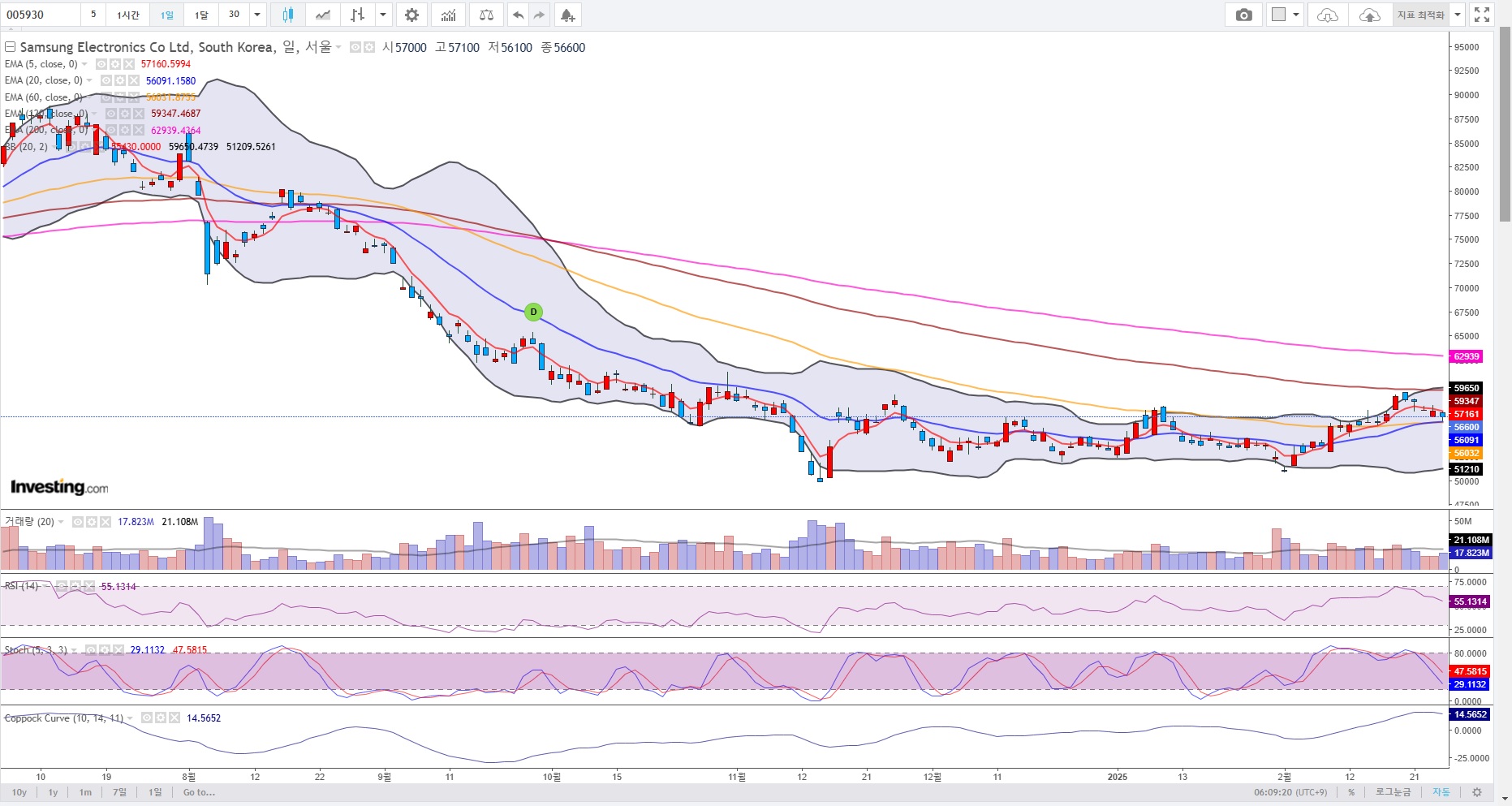Expand the 거래량 (20) legend menu
Screen dimensions: 1512x806
coord(61,522)
